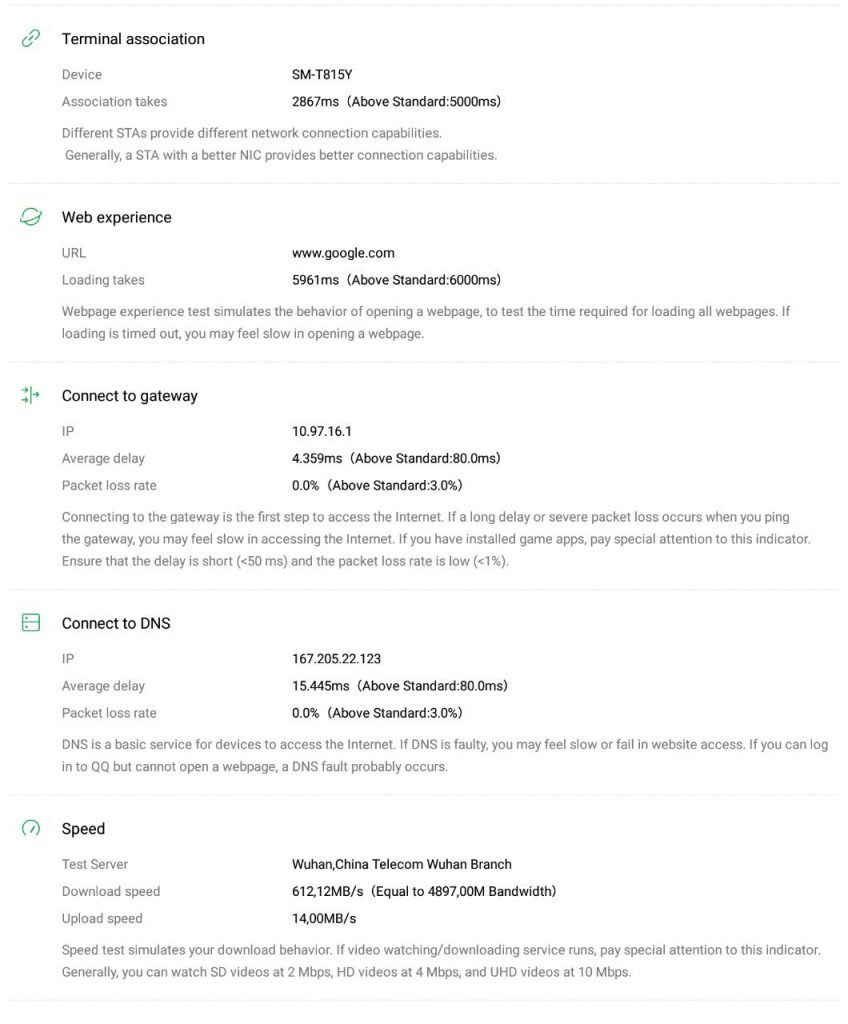This screenshot has width=848, height=1024.
Task: Click the gateway IP 10.97.16.1
Action: click(322, 431)
